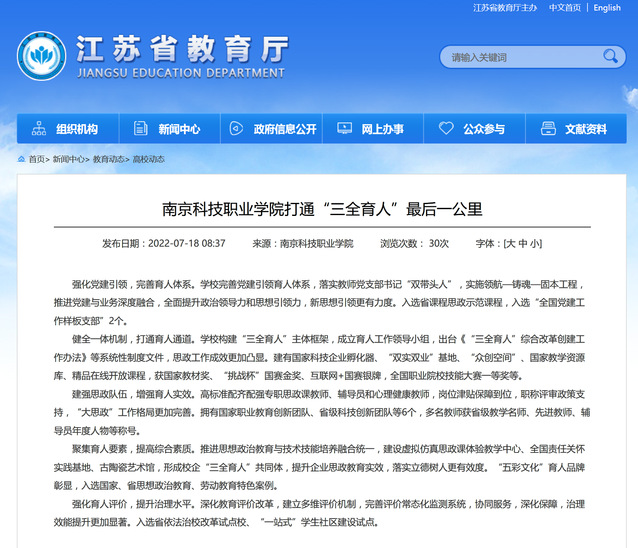
Task: Click the 公众参与 heart icon
Action: [446, 128]
